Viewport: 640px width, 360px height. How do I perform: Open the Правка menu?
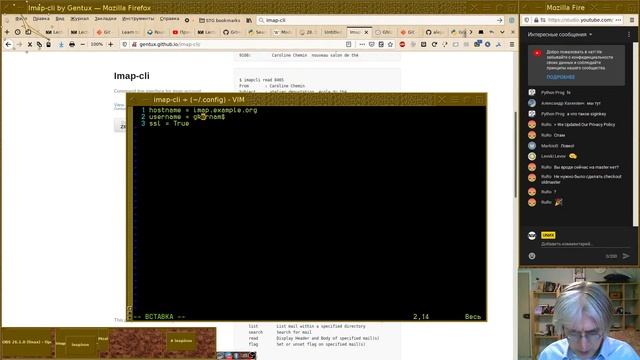pos(41,19)
